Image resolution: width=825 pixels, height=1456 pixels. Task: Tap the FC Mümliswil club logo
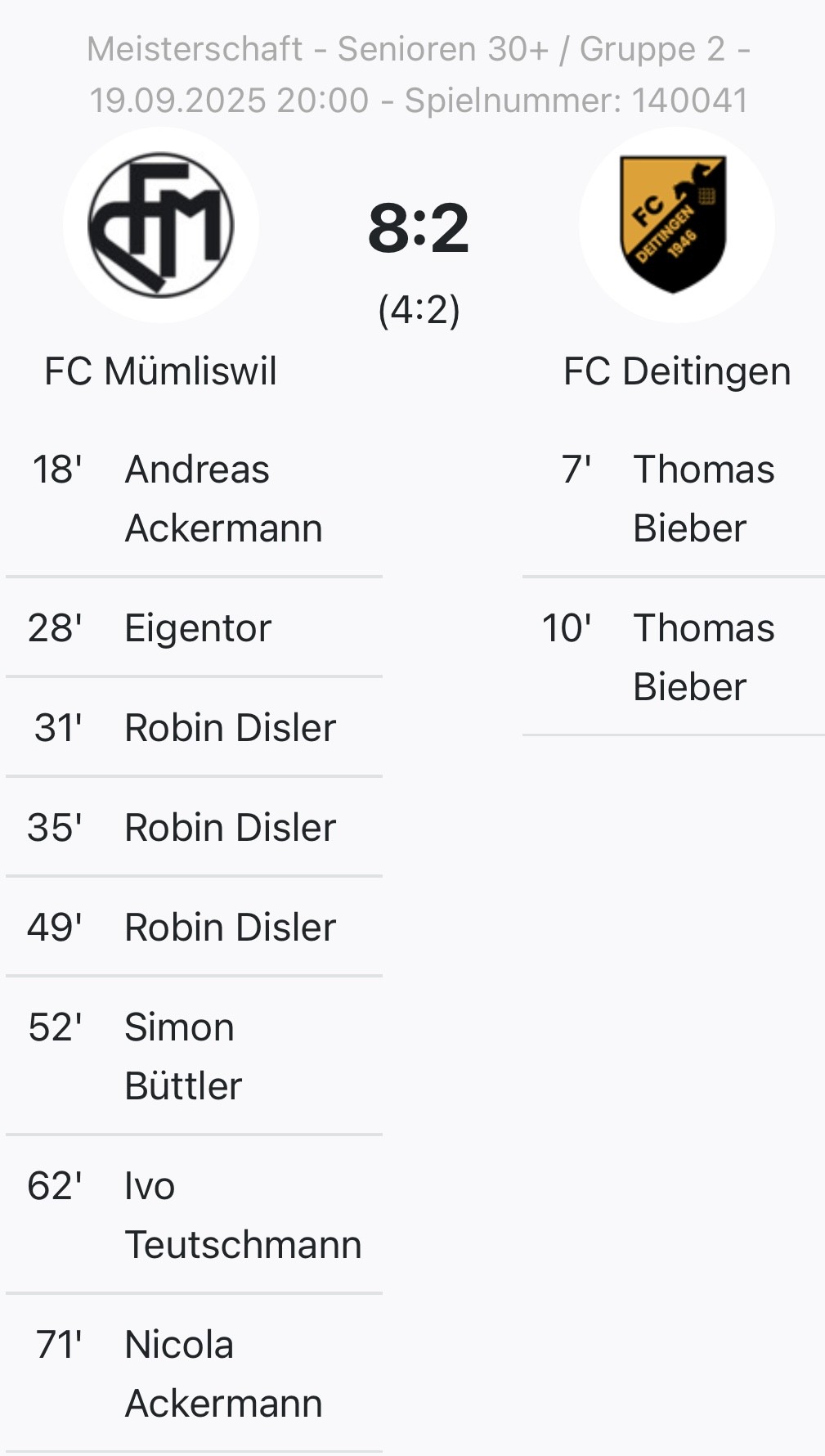[161, 225]
